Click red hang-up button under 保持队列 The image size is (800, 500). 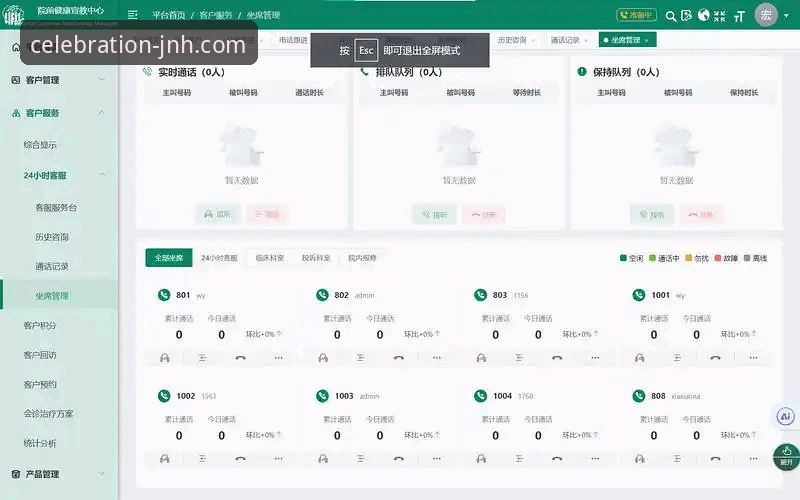pos(701,215)
